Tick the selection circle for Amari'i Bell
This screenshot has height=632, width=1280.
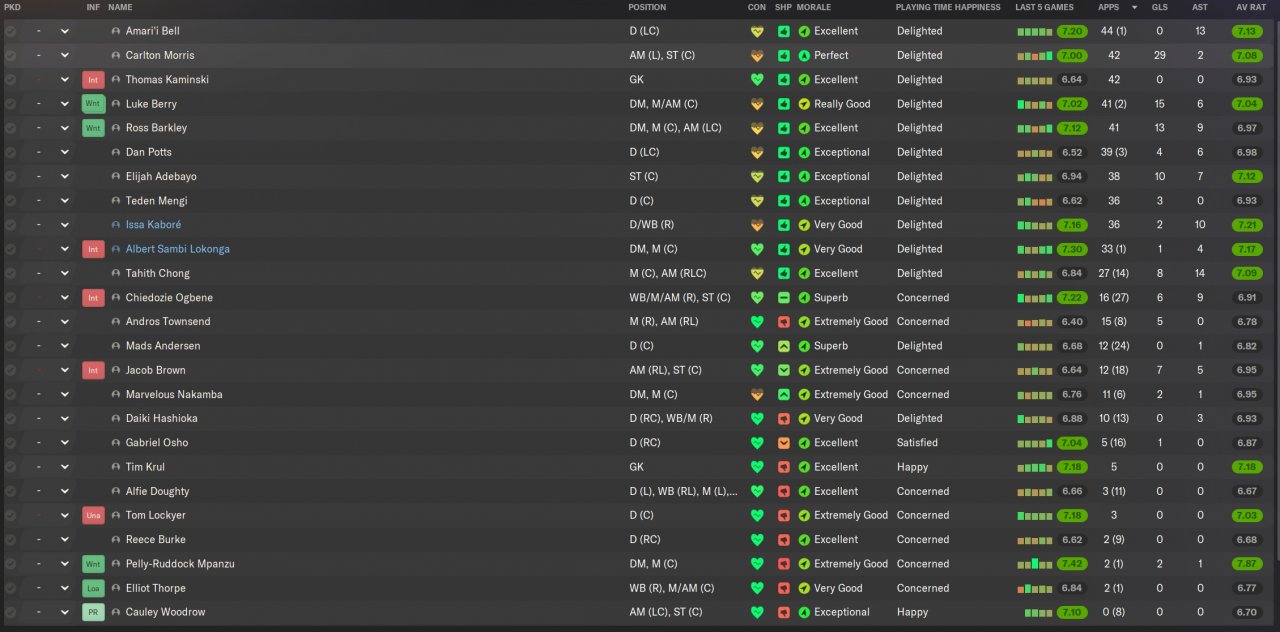[10, 31]
